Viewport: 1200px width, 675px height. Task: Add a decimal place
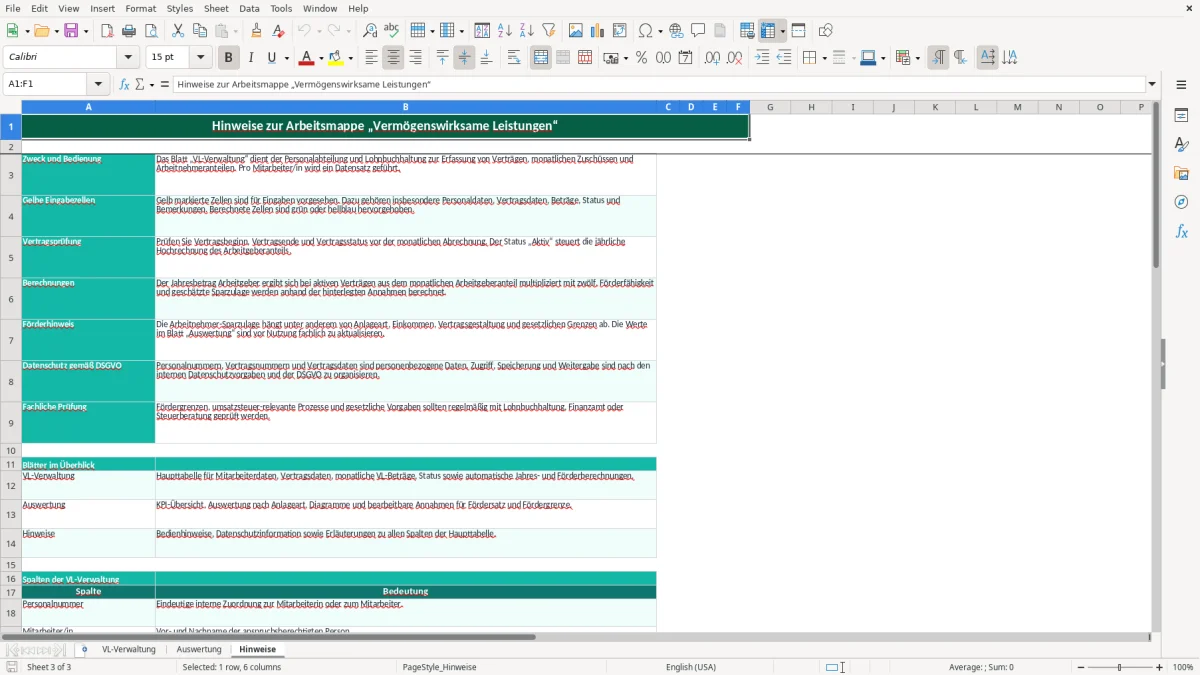(x=712, y=58)
